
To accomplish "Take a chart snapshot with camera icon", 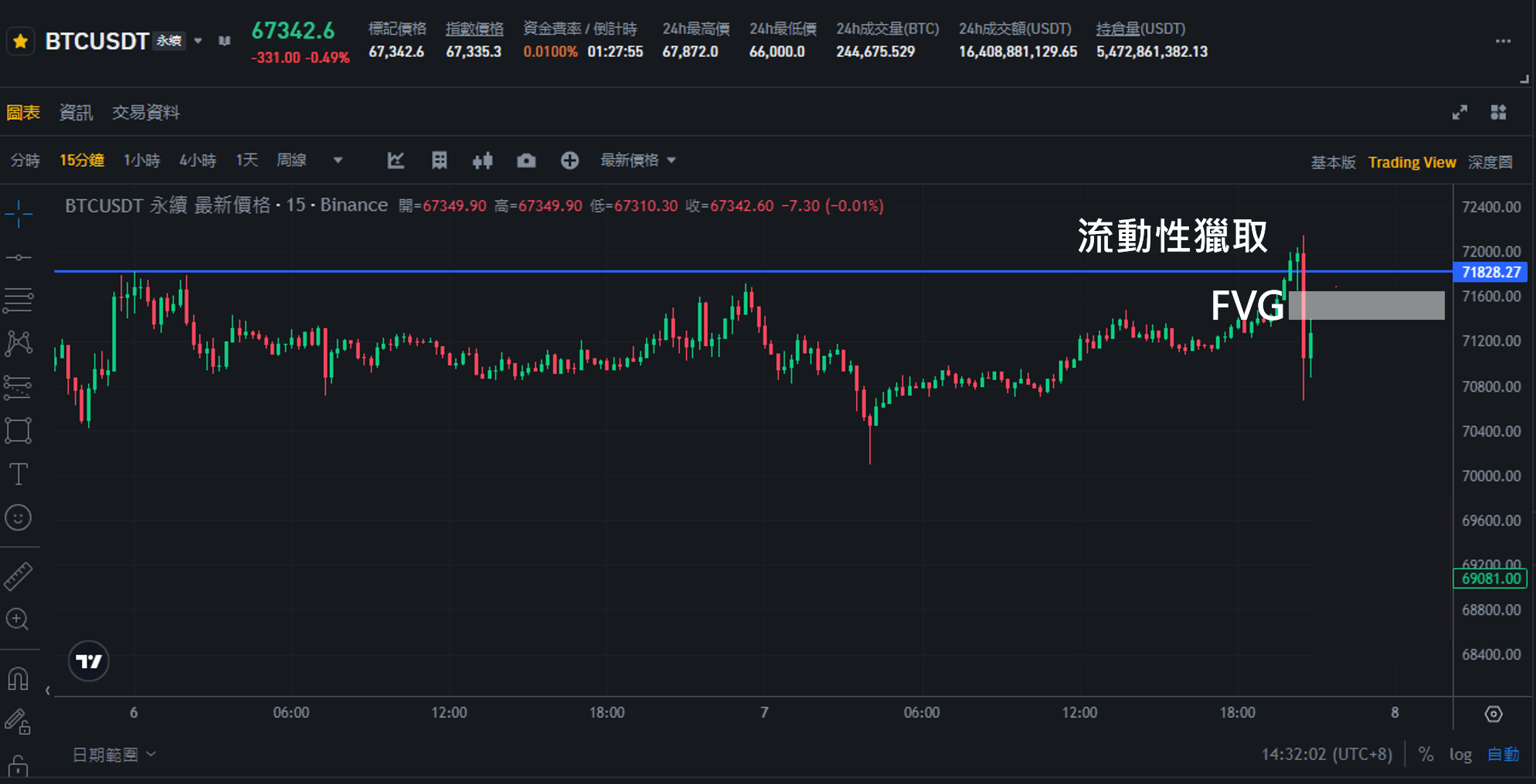I will (x=526, y=161).
